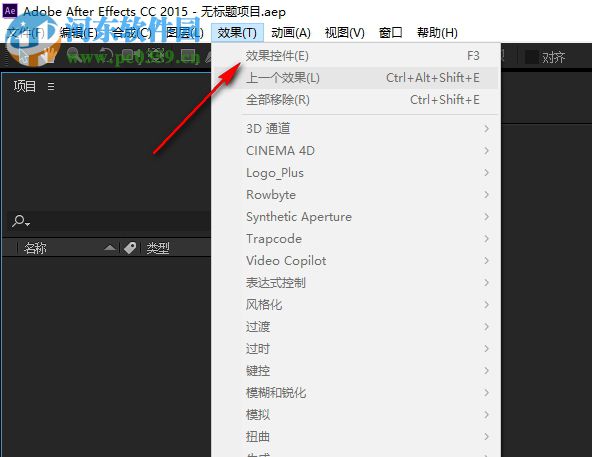The height and width of the screenshot is (457, 592).
Task: Open the 窗口 menu
Action: coord(390,33)
